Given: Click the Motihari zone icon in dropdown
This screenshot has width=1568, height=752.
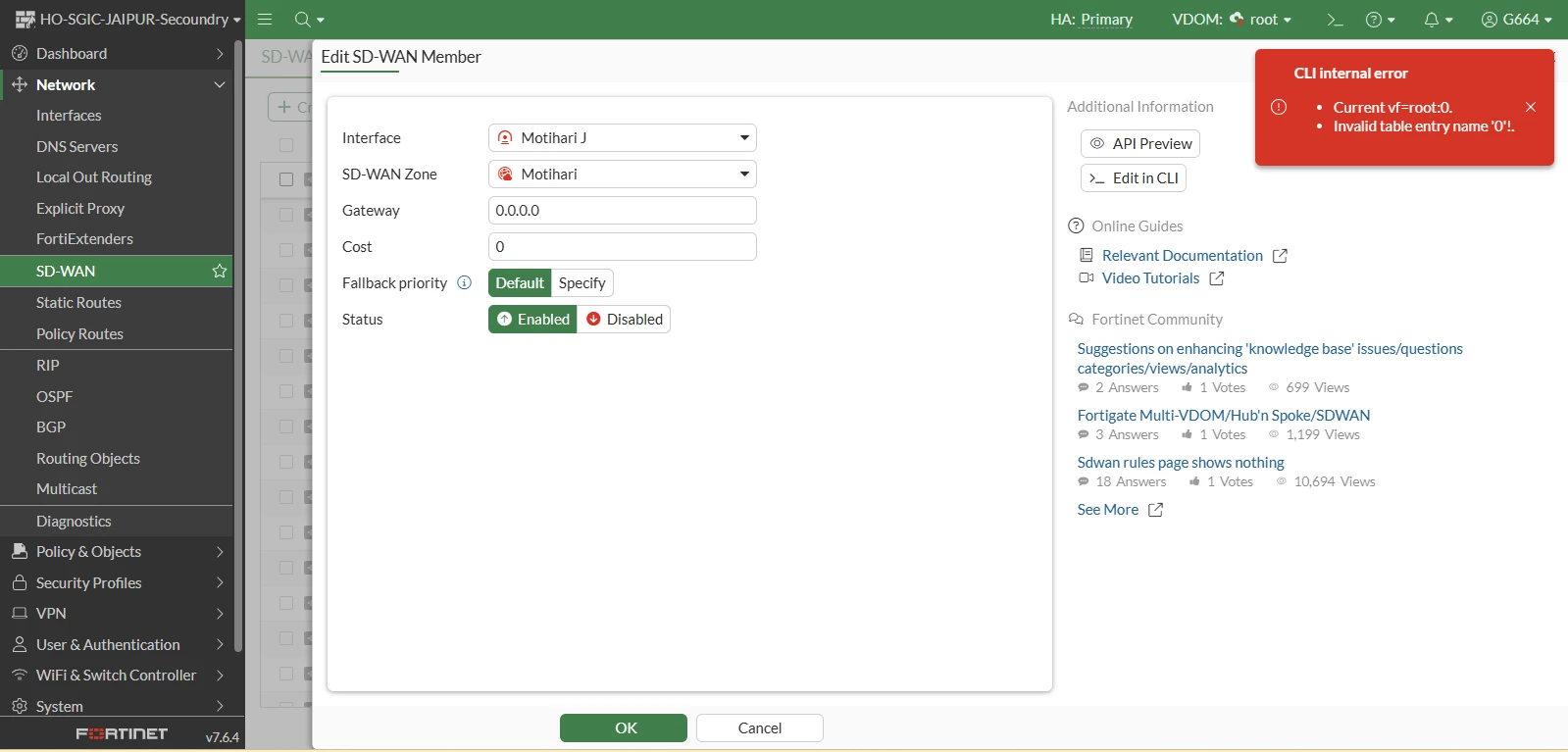Looking at the screenshot, I should (x=505, y=175).
